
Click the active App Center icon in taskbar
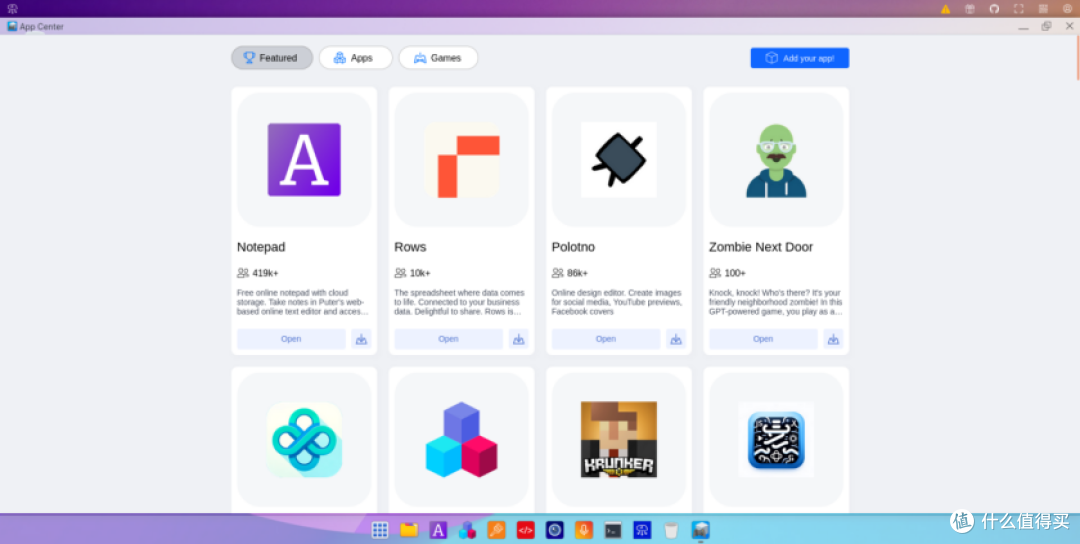[700, 530]
